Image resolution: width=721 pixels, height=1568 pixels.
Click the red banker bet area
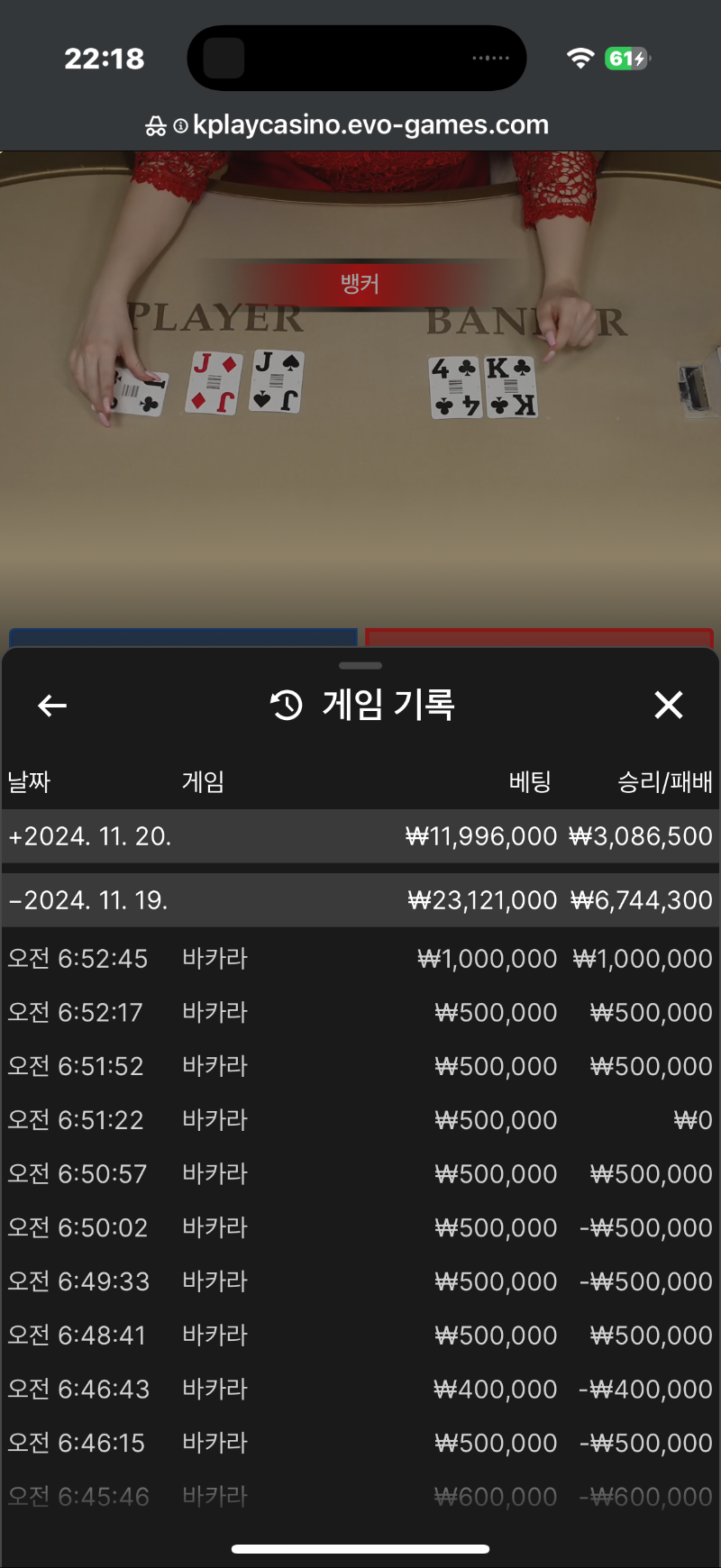tap(539, 638)
